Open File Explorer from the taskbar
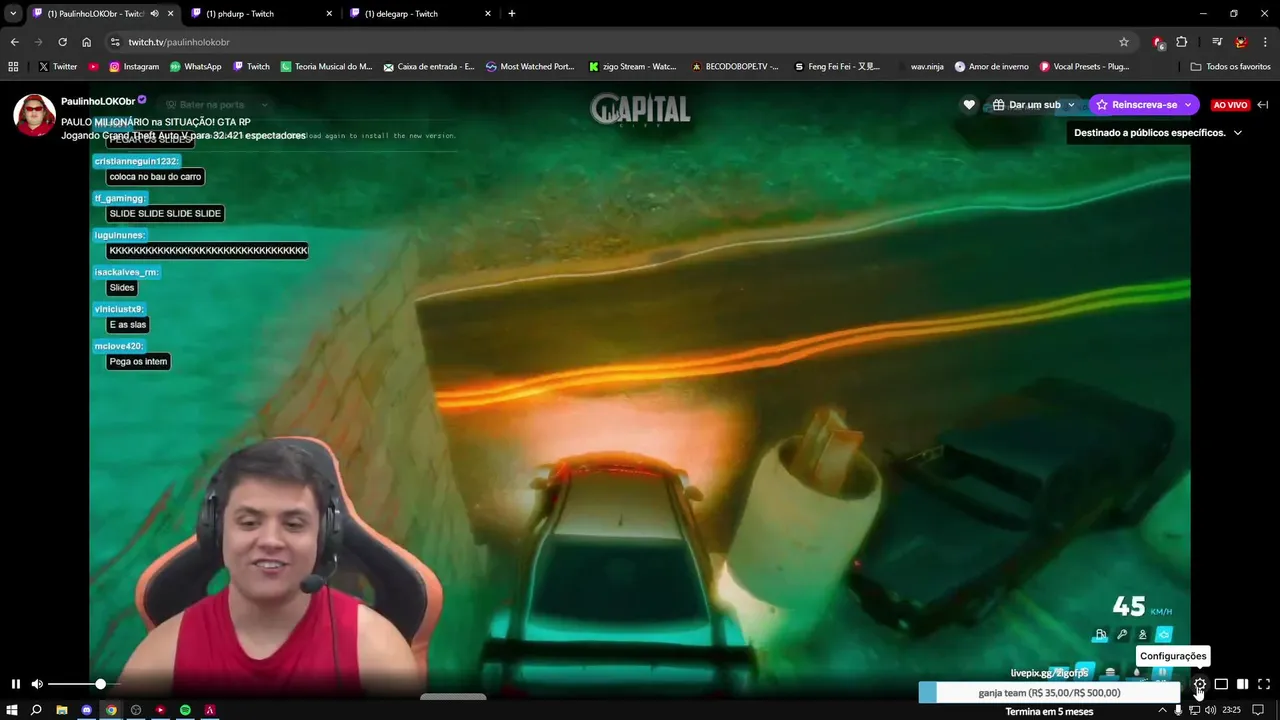The image size is (1280, 720). (62, 710)
